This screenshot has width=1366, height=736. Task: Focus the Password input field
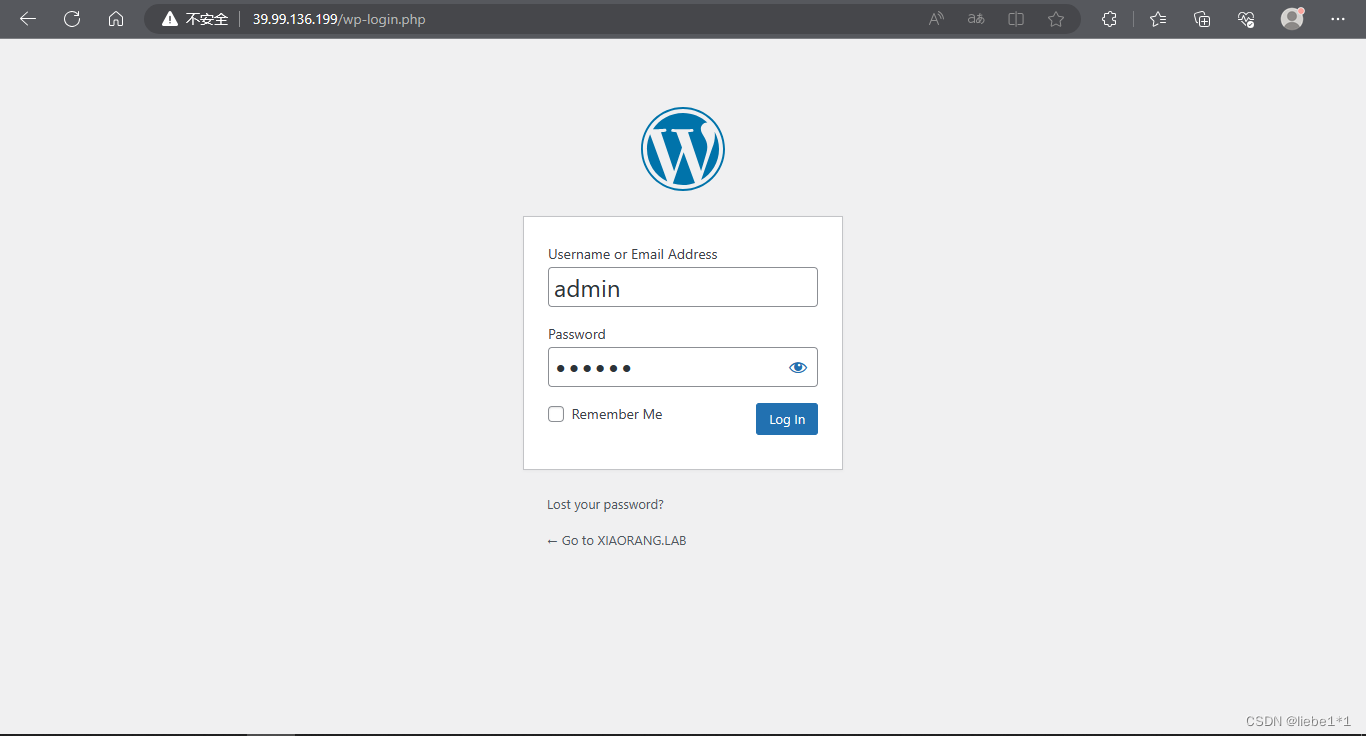[683, 367]
